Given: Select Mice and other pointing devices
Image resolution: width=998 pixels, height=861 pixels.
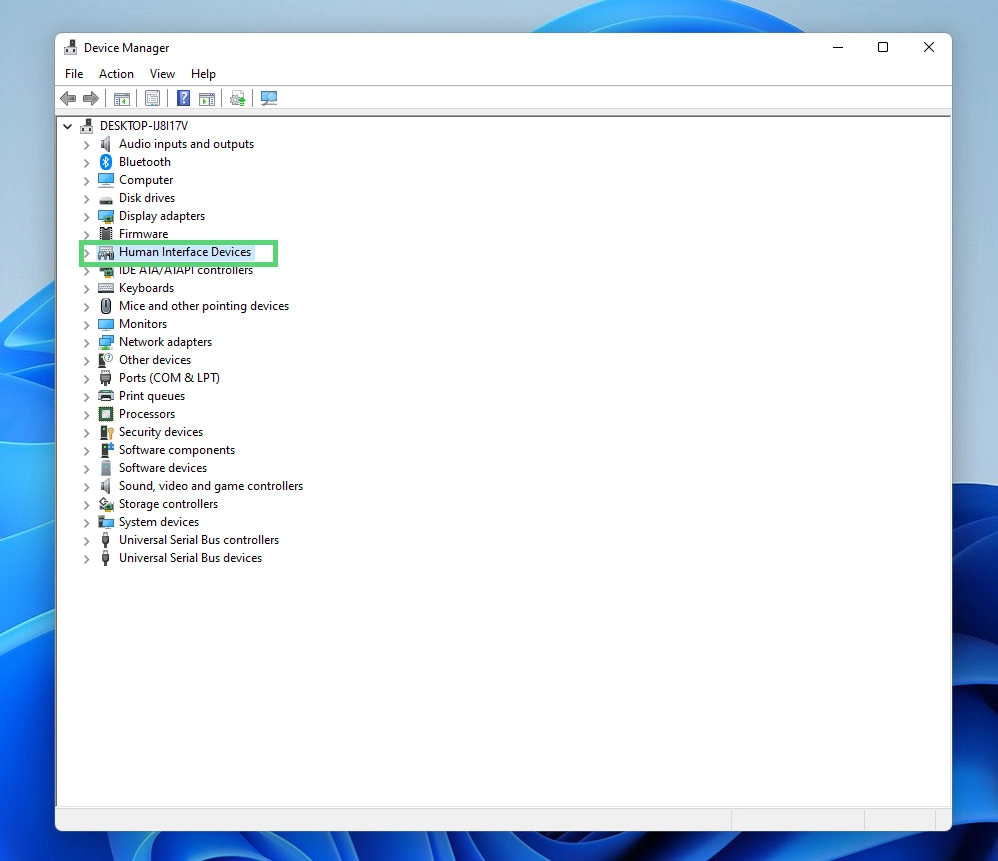Looking at the screenshot, I should point(203,306).
